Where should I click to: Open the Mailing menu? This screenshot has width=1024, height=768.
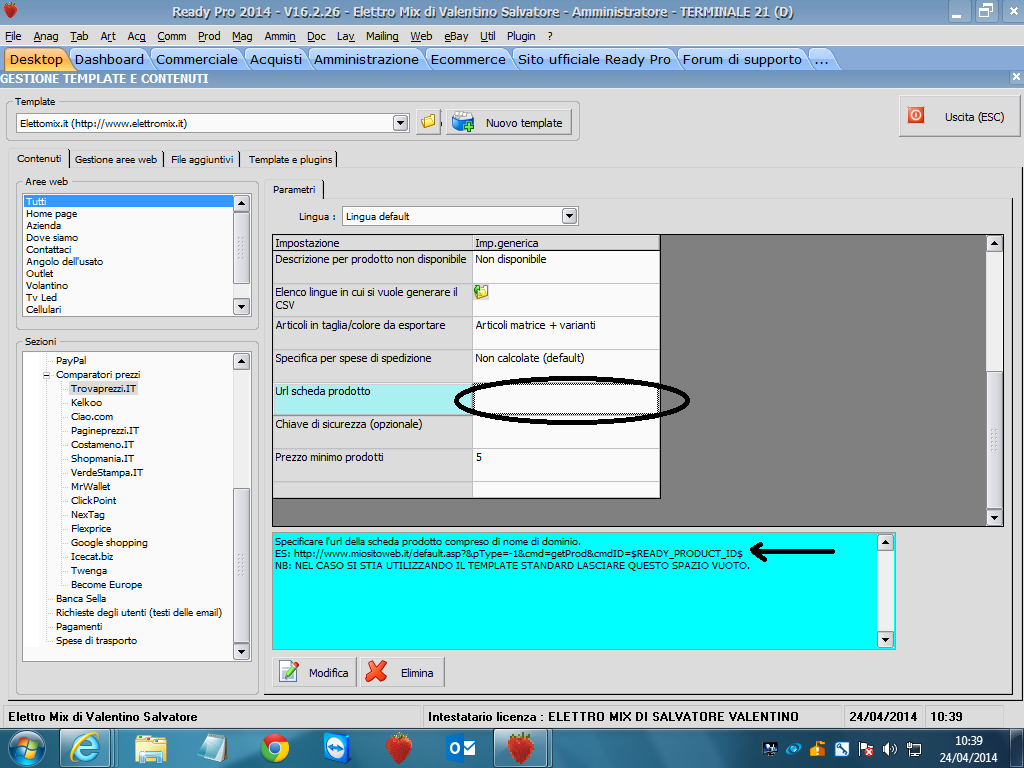tap(382, 37)
